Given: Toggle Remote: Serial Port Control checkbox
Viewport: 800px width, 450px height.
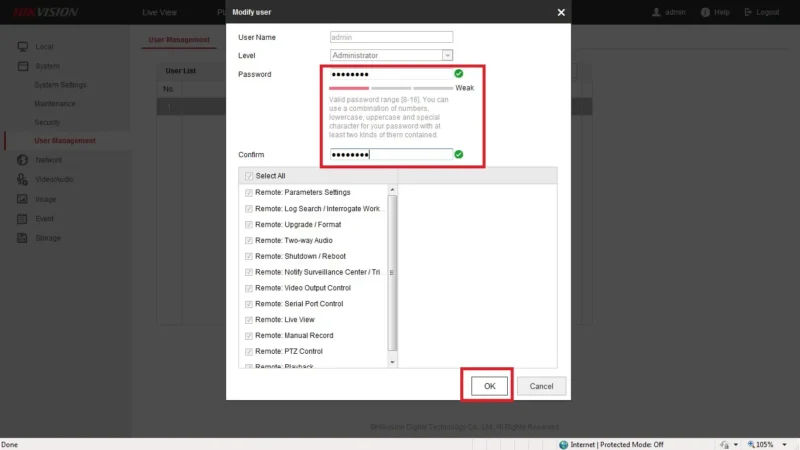Looking at the screenshot, I should (248, 304).
